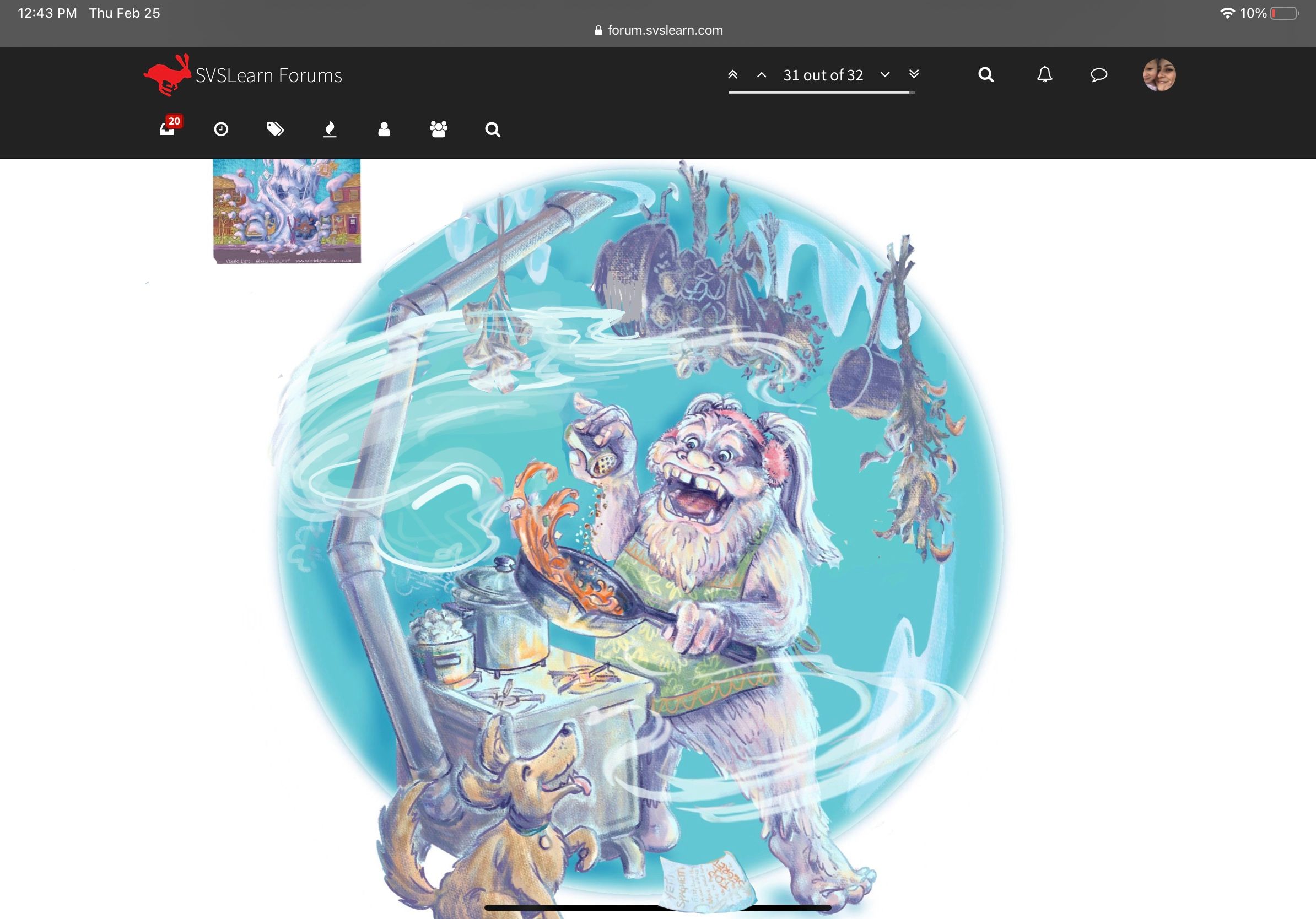Open user profile avatar menu
1316x919 pixels.
point(1159,74)
